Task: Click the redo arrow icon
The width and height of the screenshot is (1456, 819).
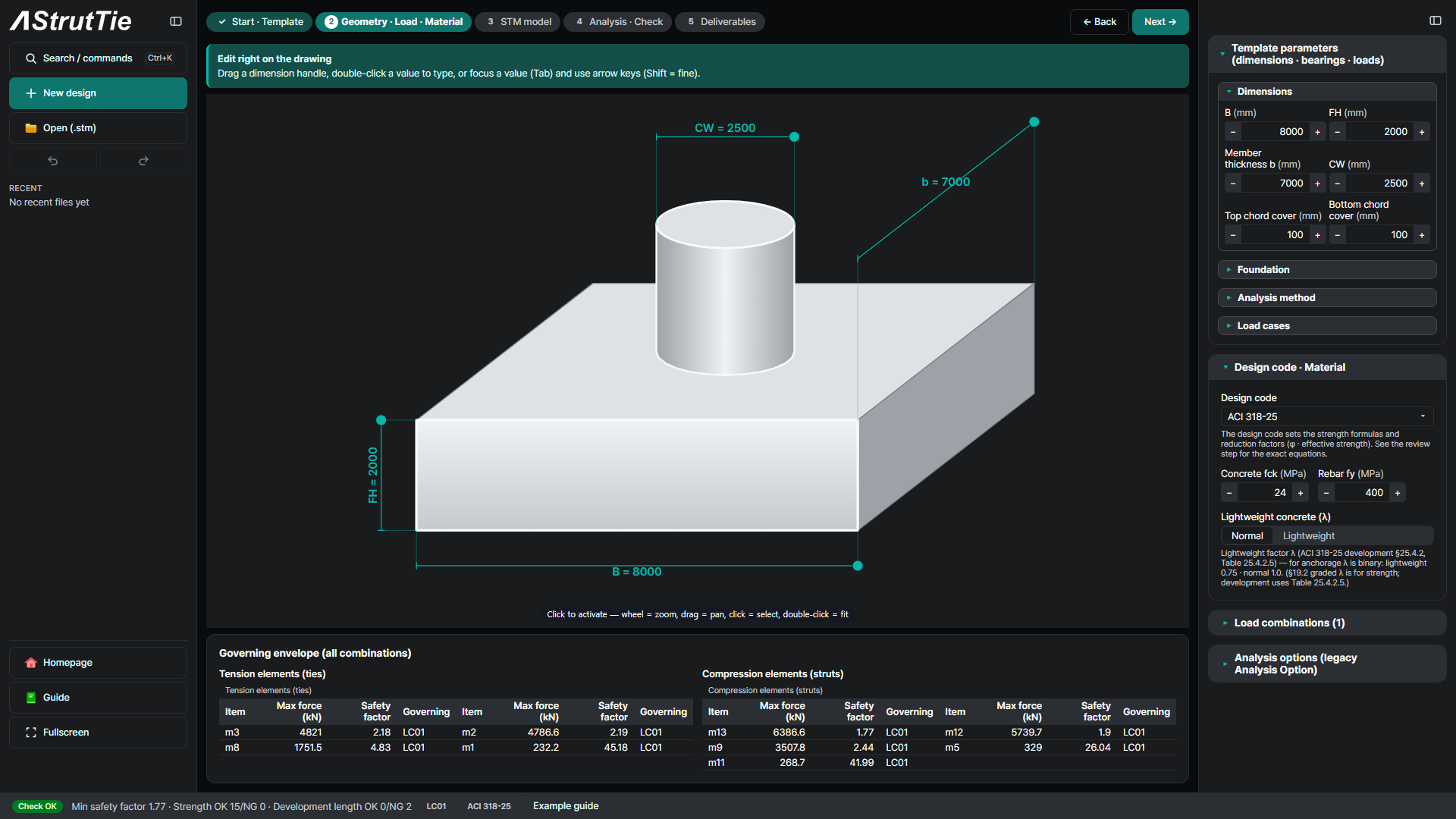Action: (x=143, y=161)
